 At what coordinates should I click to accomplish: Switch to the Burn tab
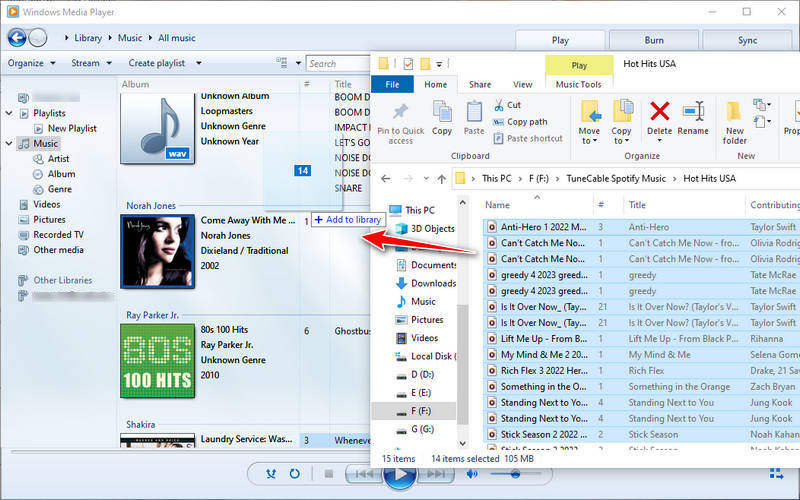tap(654, 40)
